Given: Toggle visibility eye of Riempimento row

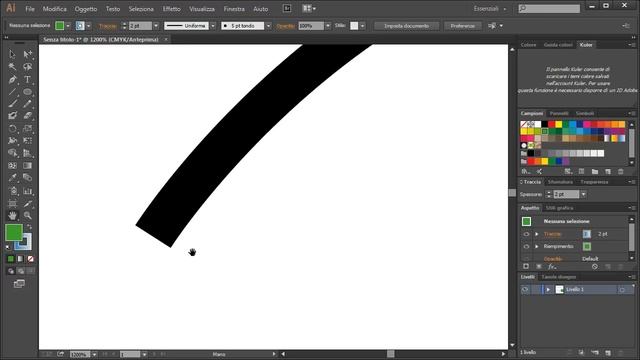Looking at the screenshot, I should 526,247.
